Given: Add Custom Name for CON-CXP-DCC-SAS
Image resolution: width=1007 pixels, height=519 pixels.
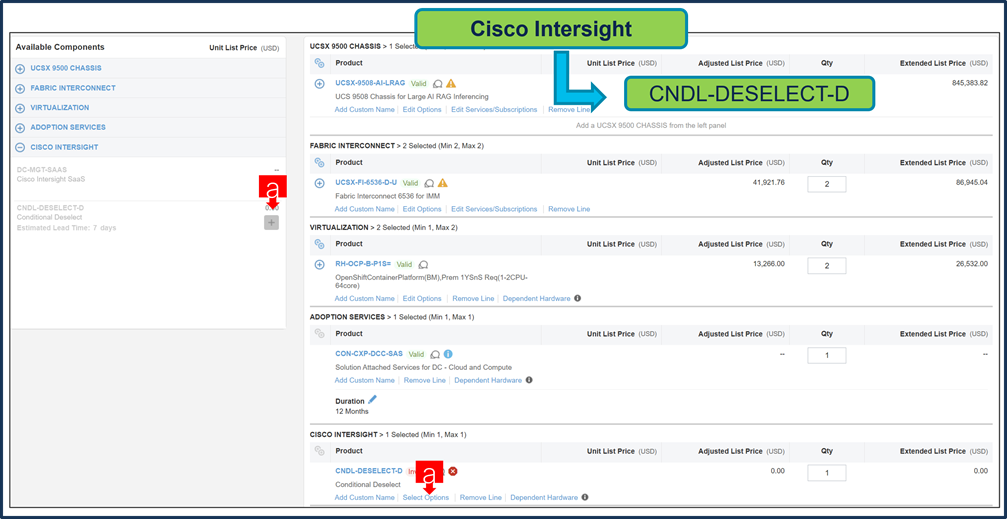Looking at the screenshot, I should [x=364, y=380].
